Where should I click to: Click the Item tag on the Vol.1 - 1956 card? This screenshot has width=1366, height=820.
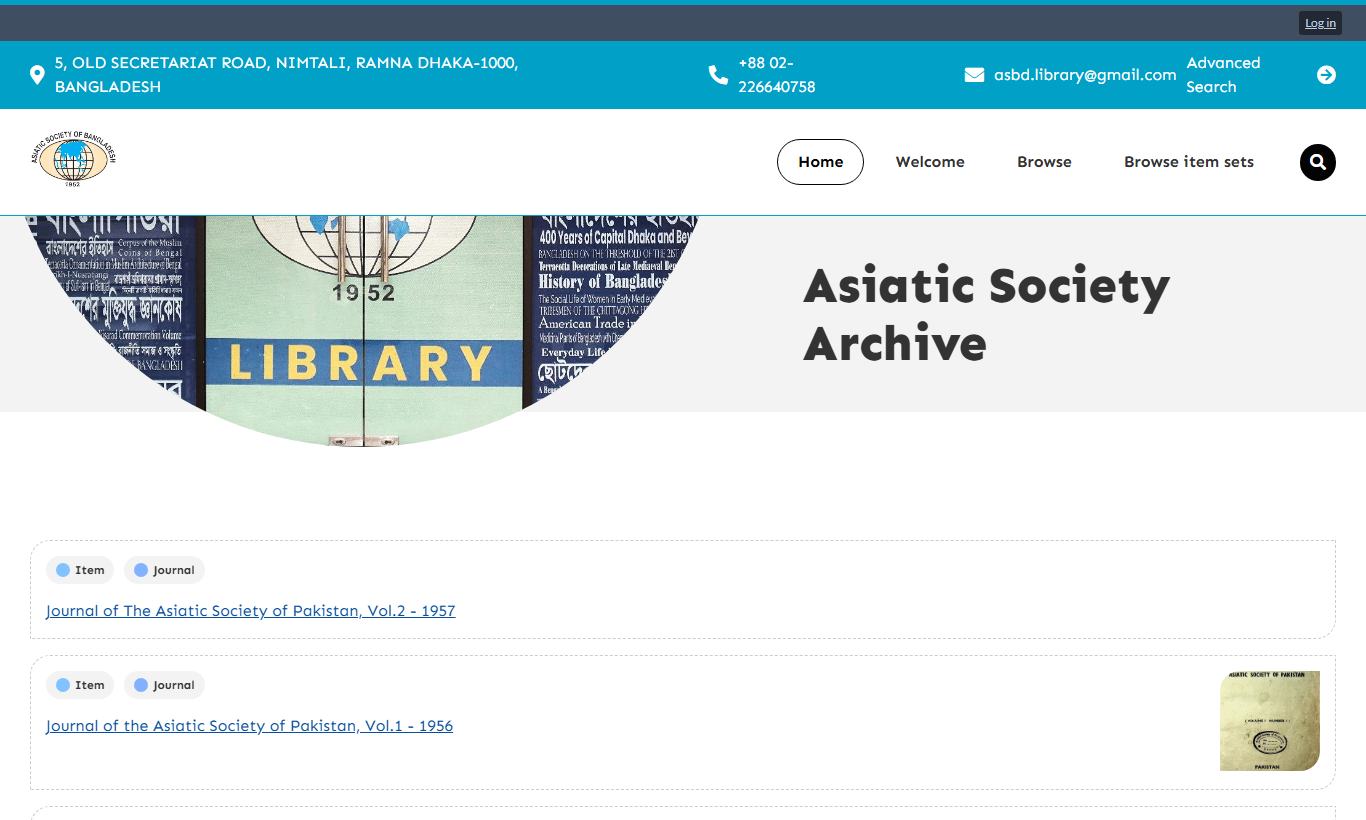point(80,685)
